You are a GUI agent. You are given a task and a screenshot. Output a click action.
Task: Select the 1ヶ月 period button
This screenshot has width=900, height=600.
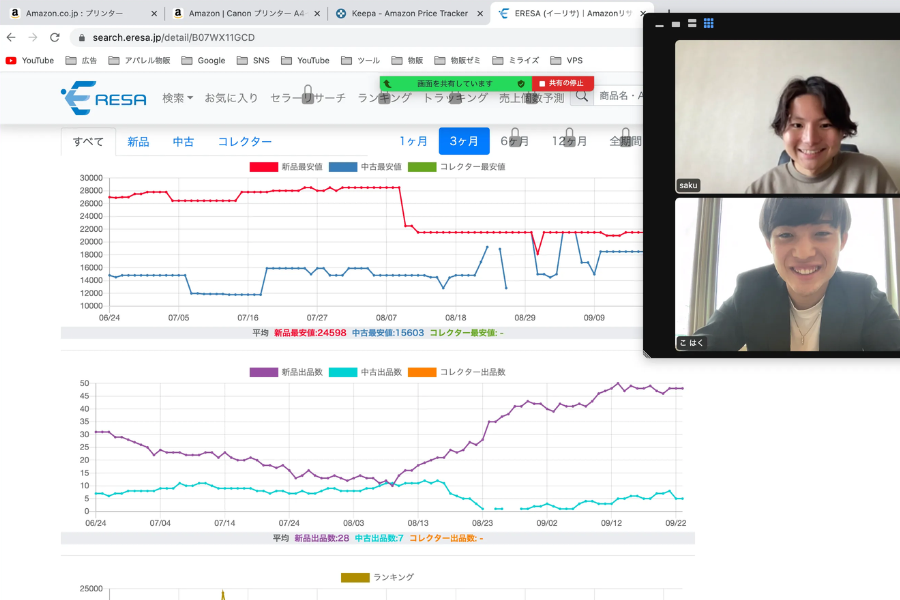[x=413, y=141]
